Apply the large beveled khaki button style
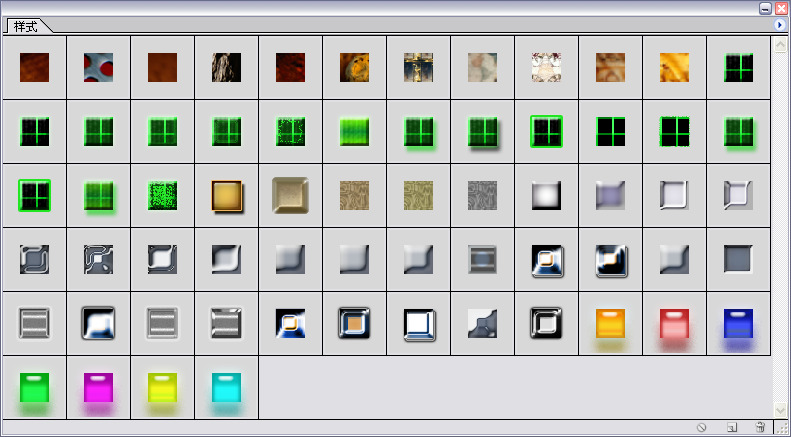Viewport: 791px width, 437px height. pyautogui.click(x=291, y=196)
